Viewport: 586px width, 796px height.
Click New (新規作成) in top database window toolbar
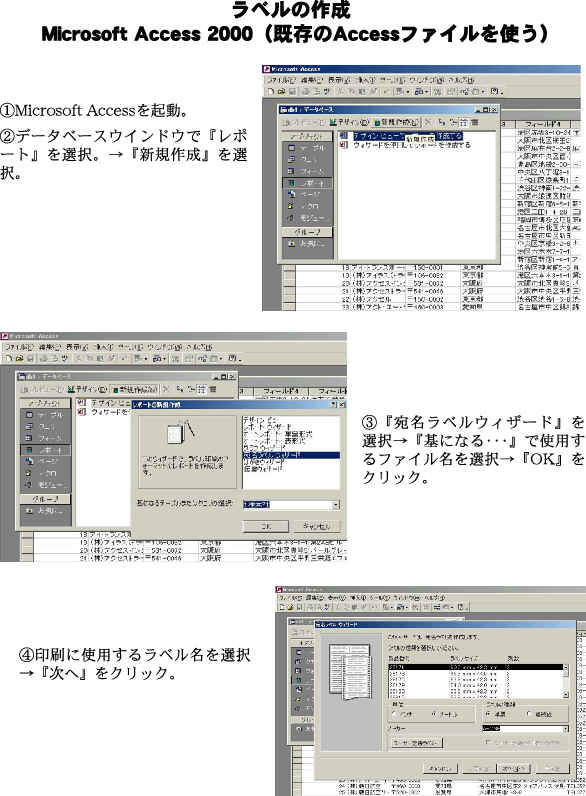click(x=397, y=122)
